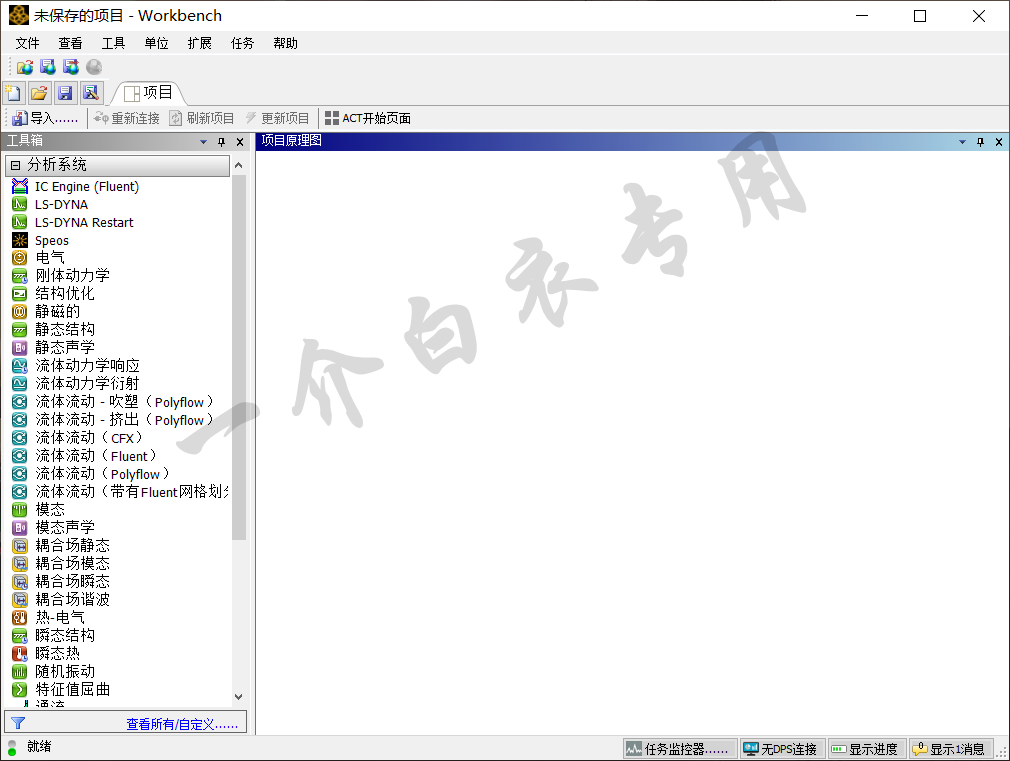The width and height of the screenshot is (1010, 761).
Task: Click the 静态结构 analysis icon
Action: point(19,329)
